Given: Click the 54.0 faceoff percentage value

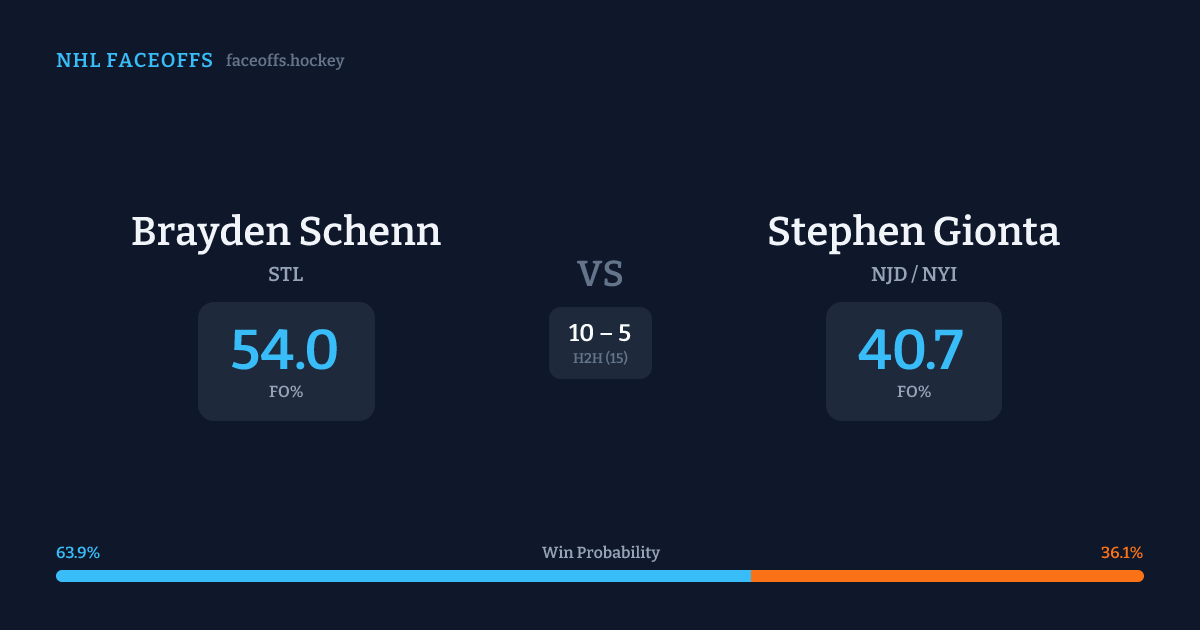Looking at the screenshot, I should click(x=285, y=350).
